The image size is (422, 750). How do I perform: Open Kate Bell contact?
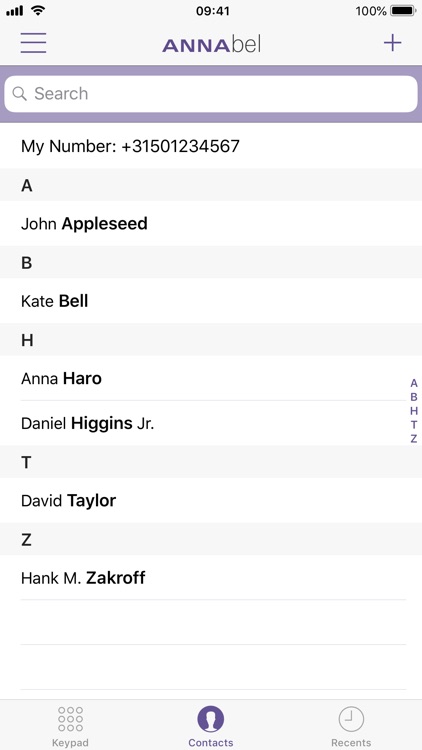click(211, 301)
